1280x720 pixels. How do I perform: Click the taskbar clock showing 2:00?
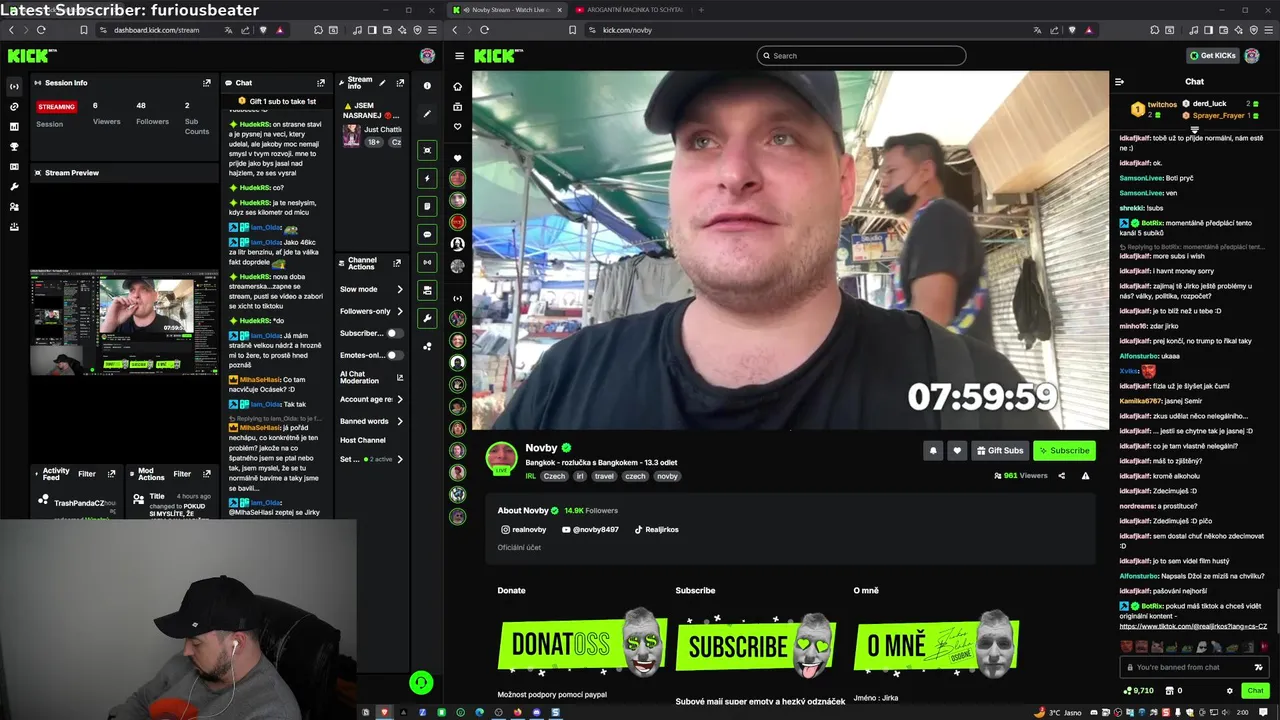[x=1242, y=713]
